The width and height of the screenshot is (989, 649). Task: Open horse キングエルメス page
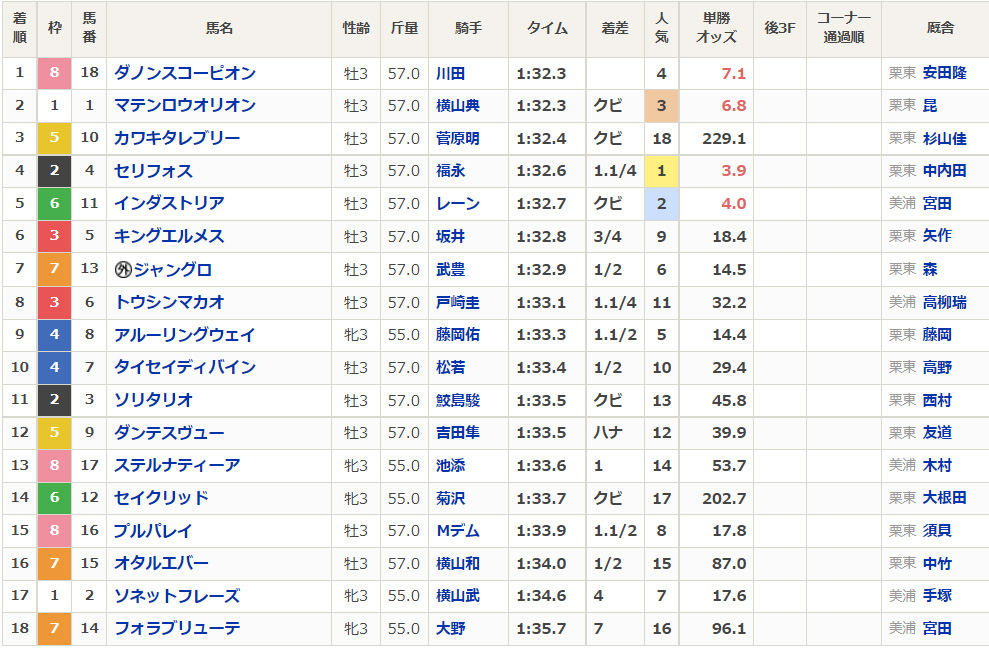169,236
